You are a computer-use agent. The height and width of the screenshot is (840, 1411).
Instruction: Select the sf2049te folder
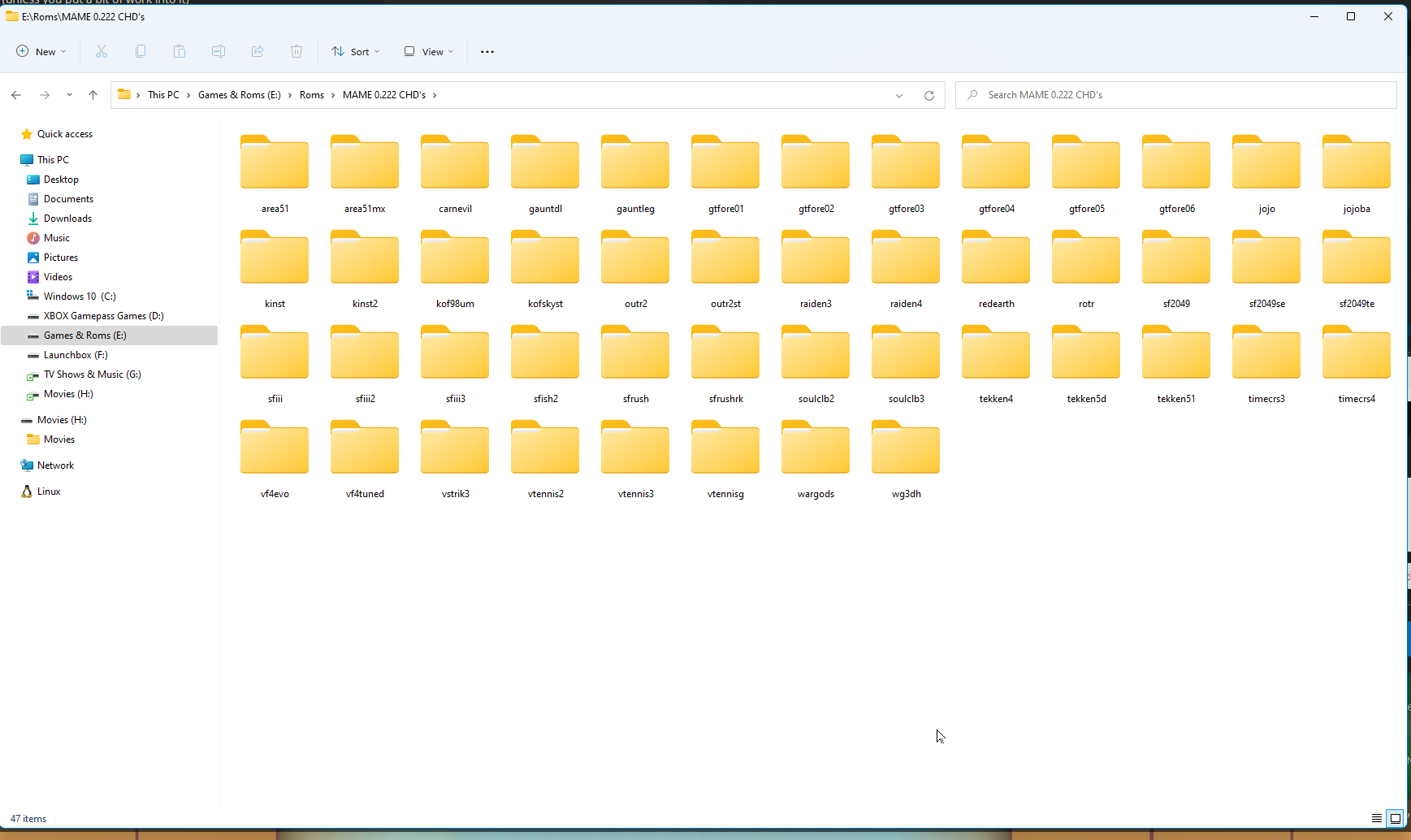coord(1357,270)
